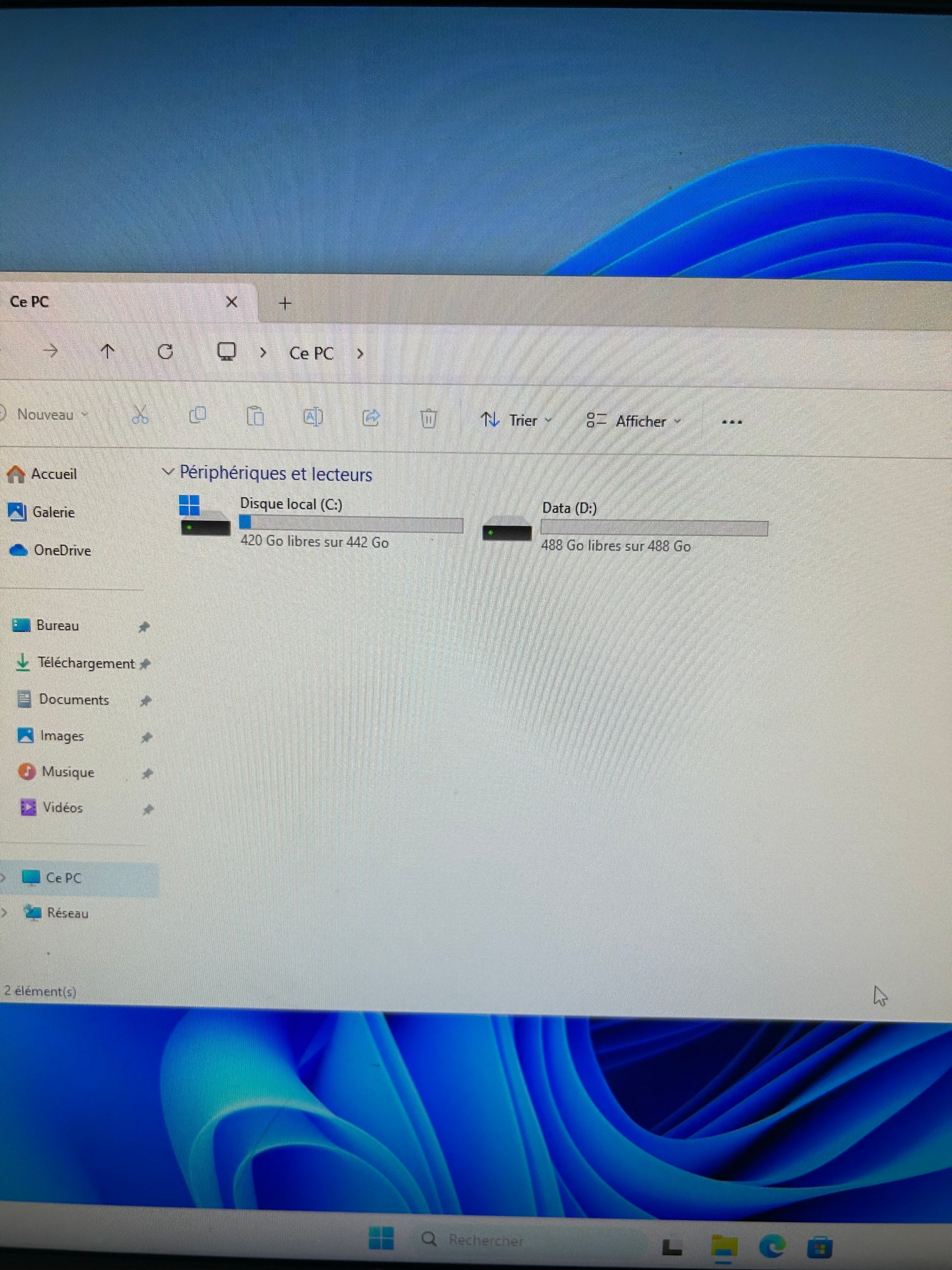Open Téléchargement in the sidebar
952x1270 pixels.
85,663
